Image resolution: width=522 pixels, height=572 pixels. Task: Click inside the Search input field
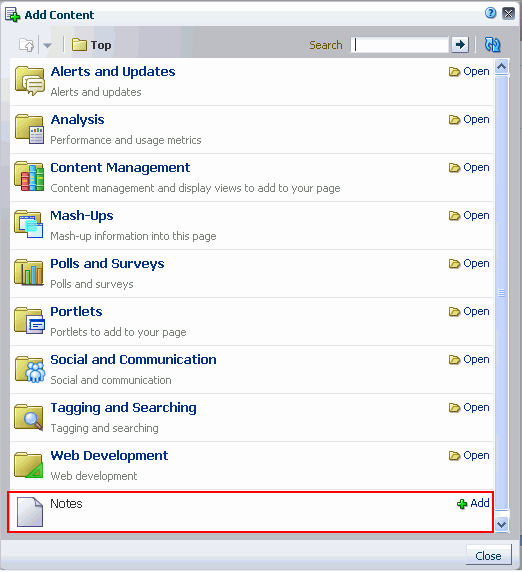[x=399, y=45]
